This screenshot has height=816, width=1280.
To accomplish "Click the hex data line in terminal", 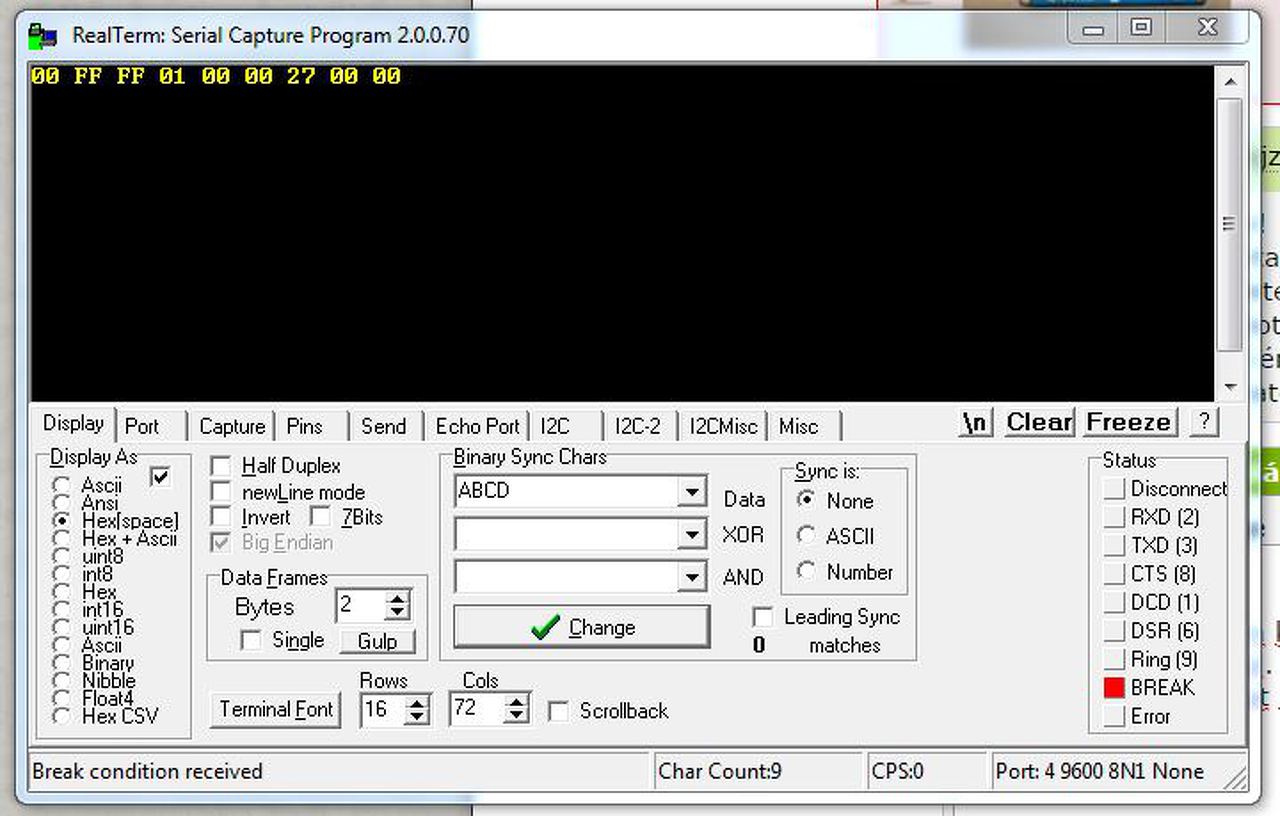I will (x=216, y=76).
